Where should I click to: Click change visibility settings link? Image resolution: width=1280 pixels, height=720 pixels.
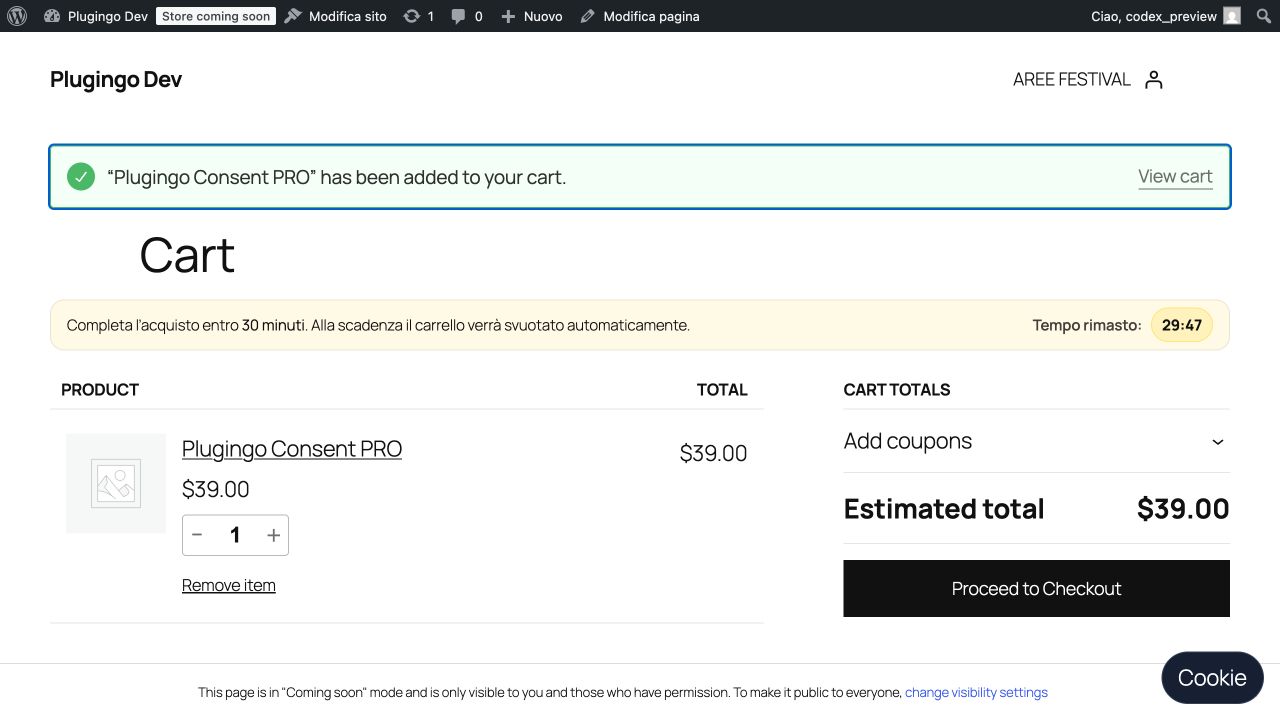click(976, 692)
